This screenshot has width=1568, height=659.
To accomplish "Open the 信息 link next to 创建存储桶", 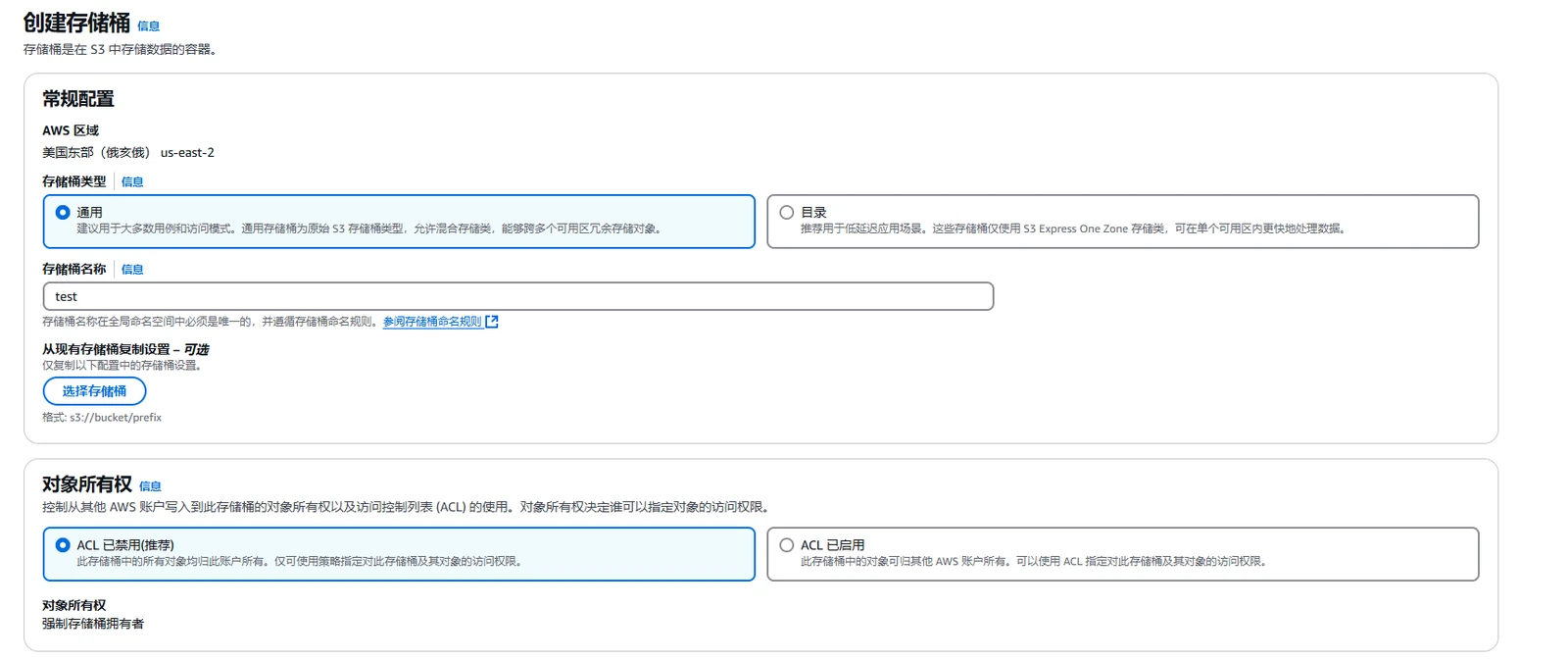I will 148,26.
